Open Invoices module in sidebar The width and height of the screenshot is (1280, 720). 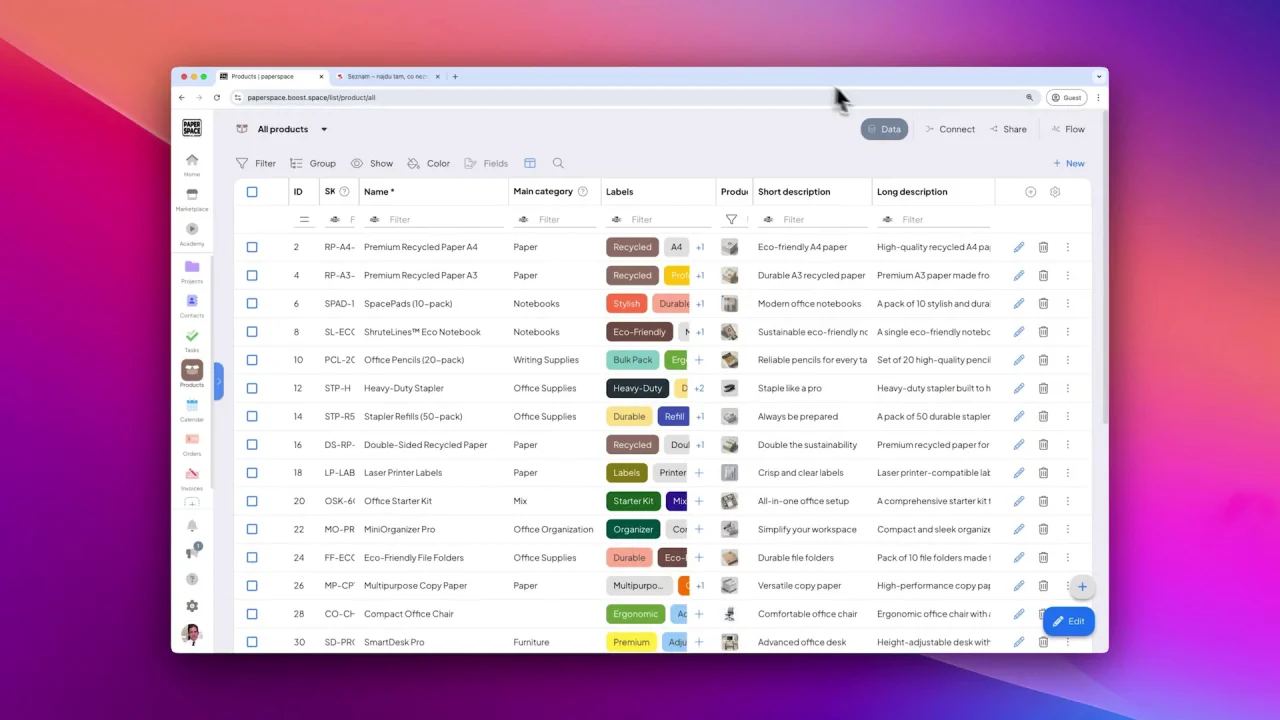click(192, 478)
